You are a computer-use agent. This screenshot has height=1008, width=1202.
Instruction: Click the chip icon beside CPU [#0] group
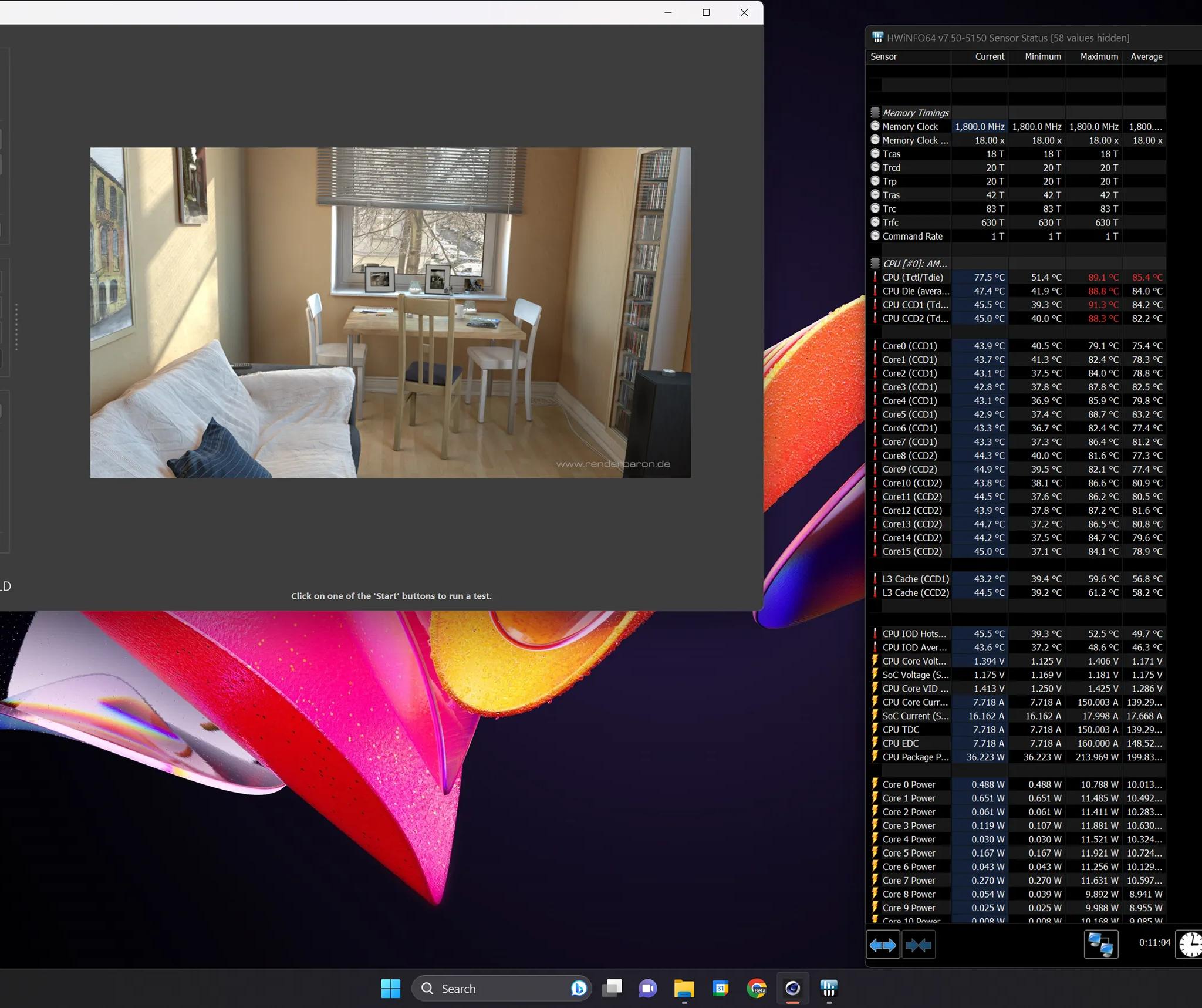(875, 263)
